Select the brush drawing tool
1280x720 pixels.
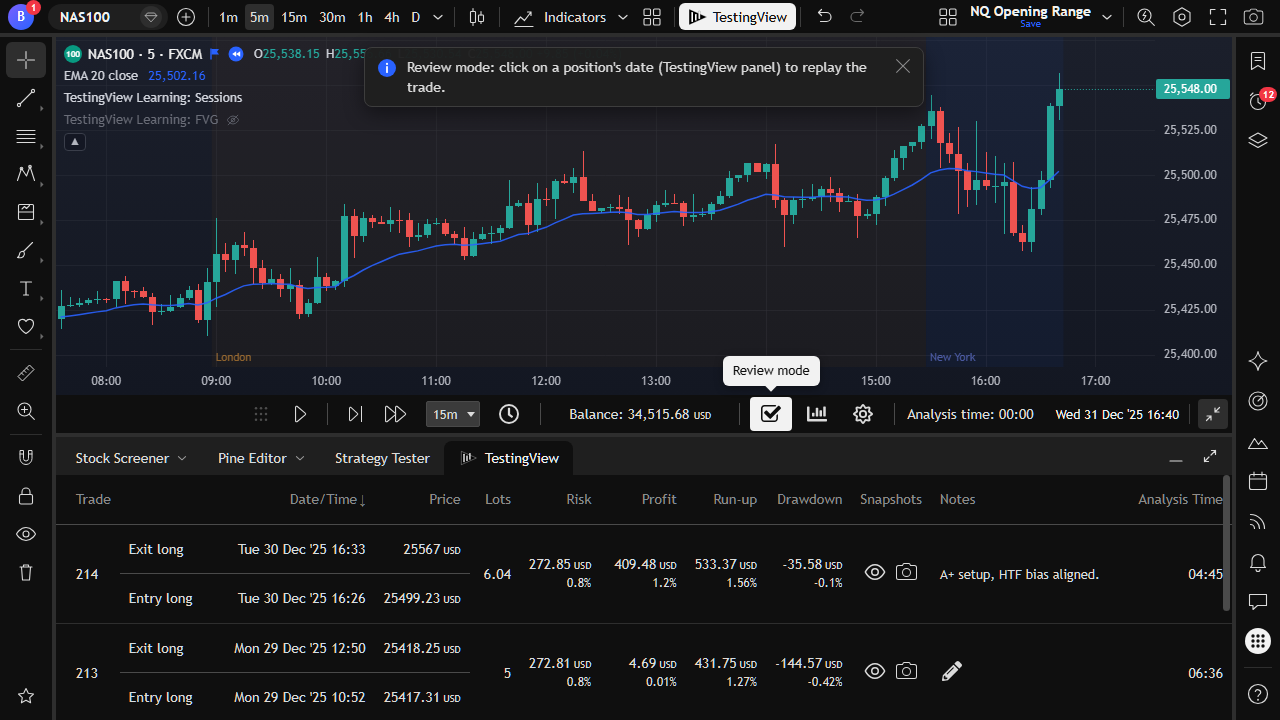(x=26, y=251)
